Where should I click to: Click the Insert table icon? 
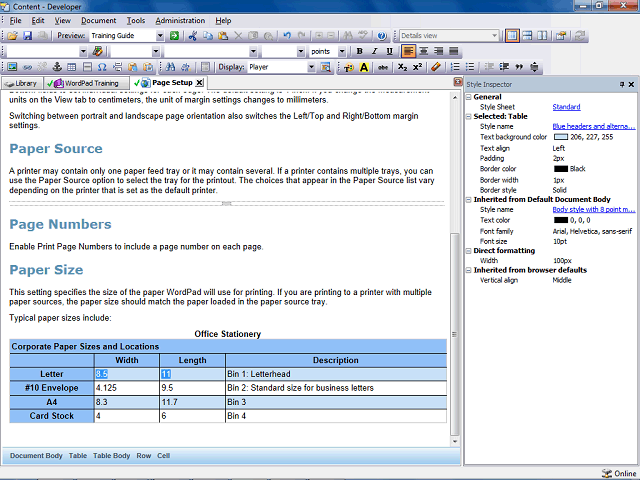tap(72, 67)
